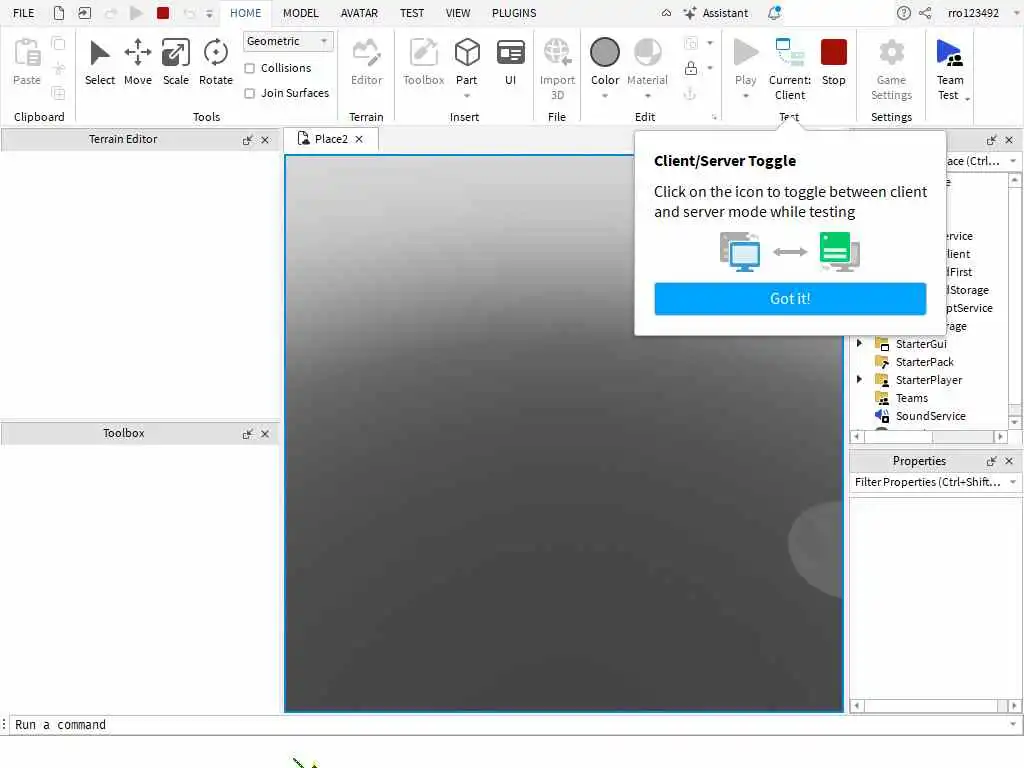This screenshot has height=768, width=1024.
Task: Close the Place2 tab
Action: click(359, 139)
